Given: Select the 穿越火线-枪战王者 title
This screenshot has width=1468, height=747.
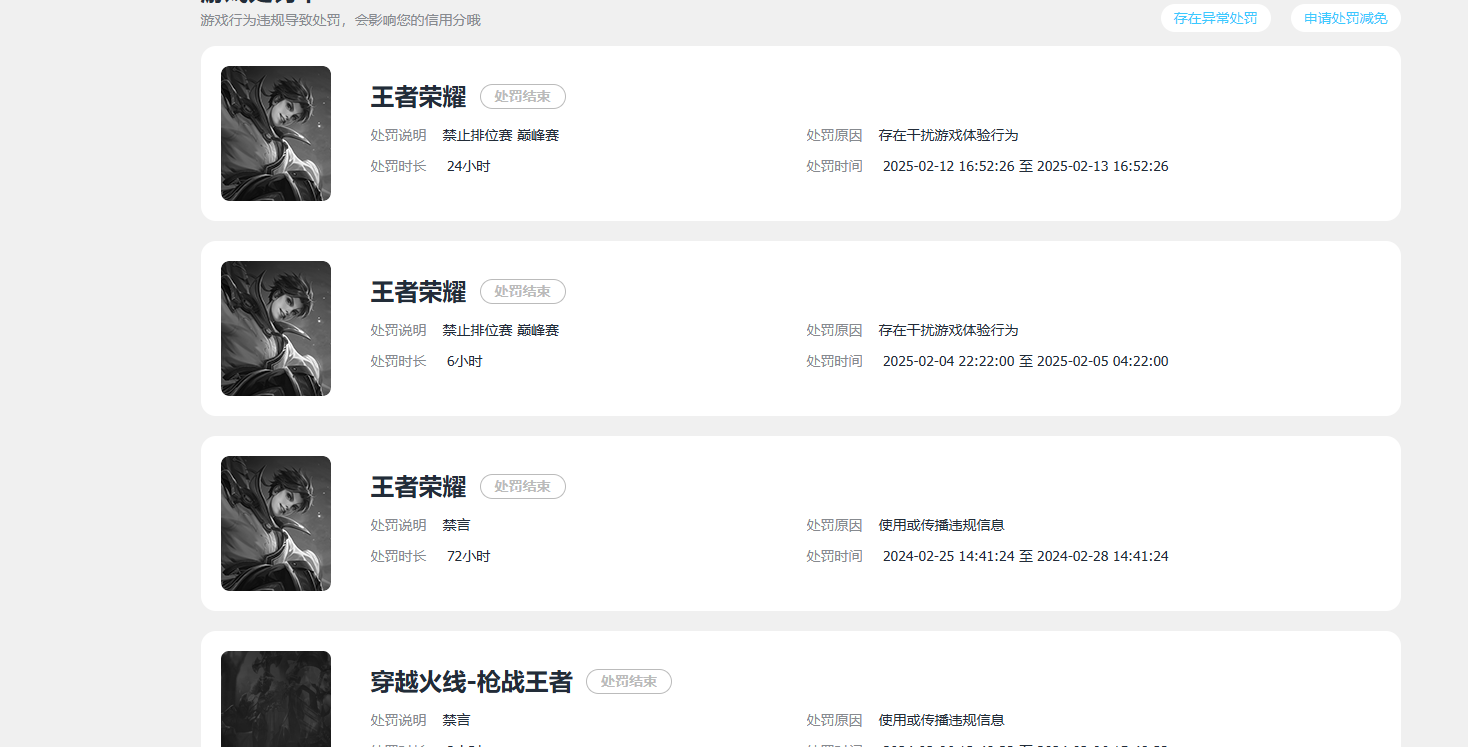Looking at the screenshot, I should click(x=471, y=682).
